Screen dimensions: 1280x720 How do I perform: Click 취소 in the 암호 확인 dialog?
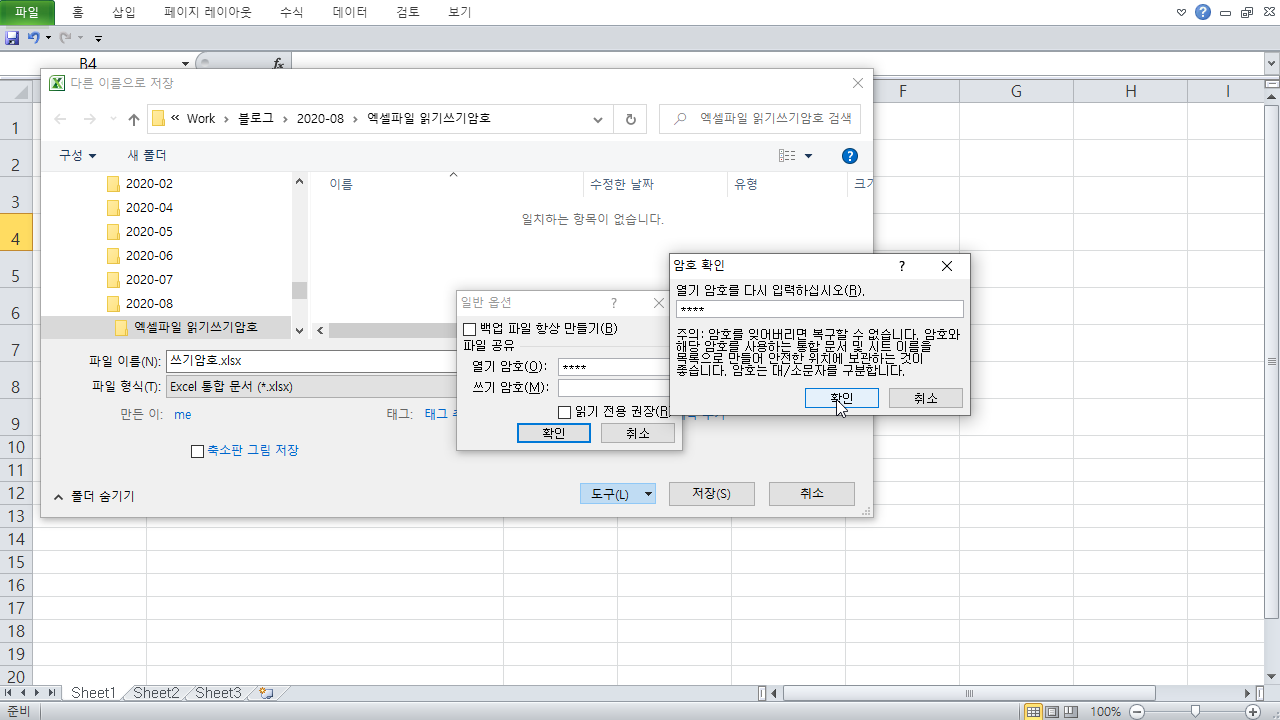(926, 398)
